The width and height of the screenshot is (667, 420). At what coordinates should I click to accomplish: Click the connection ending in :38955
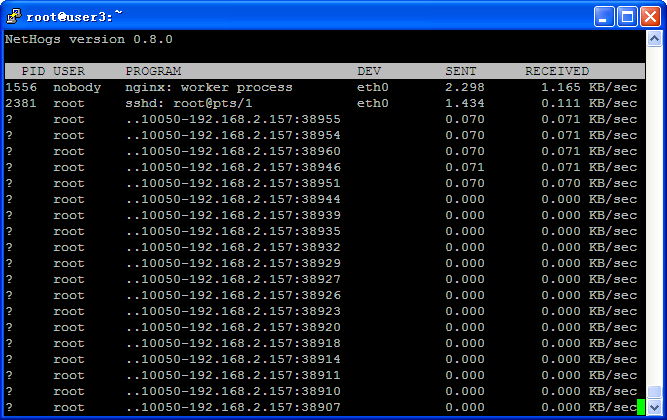pyautogui.click(x=233, y=119)
